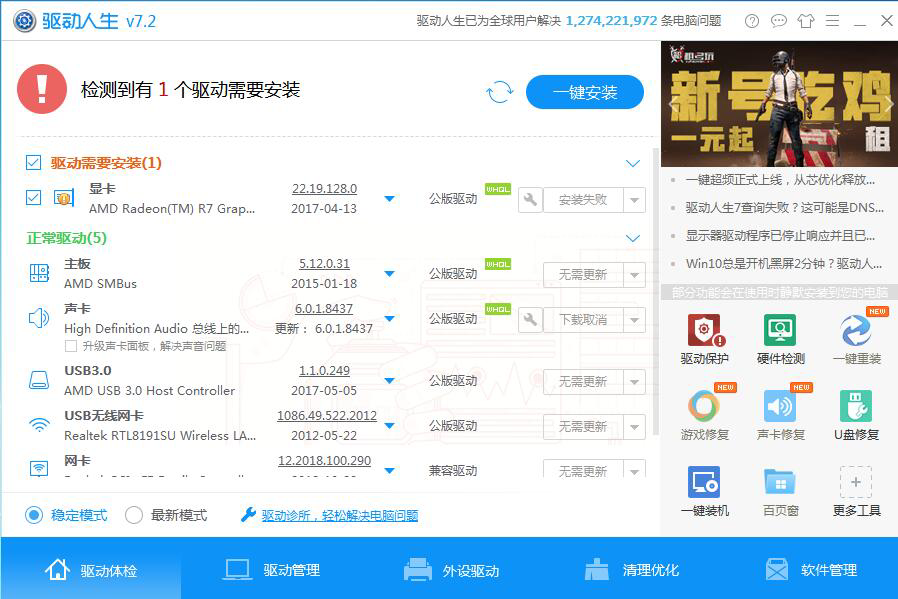Uncheck the 显卡 driver checkbox
This screenshot has height=599, width=898.
tap(33, 198)
